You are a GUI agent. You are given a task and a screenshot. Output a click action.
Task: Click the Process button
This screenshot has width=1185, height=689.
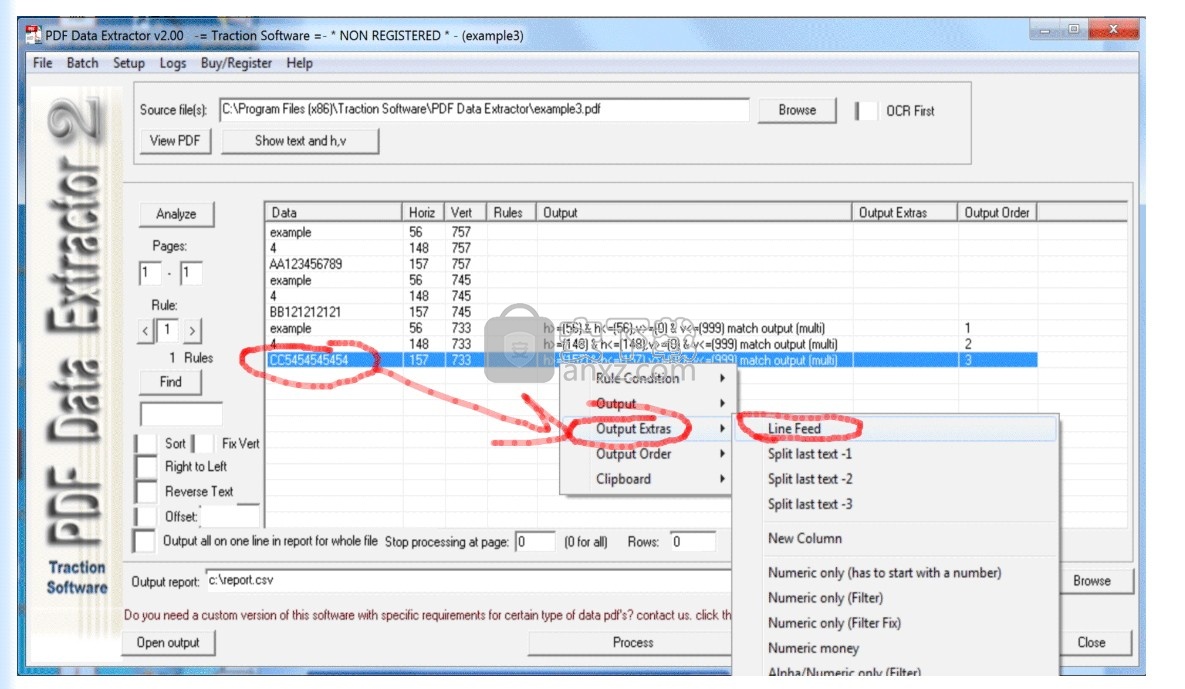tap(632, 642)
